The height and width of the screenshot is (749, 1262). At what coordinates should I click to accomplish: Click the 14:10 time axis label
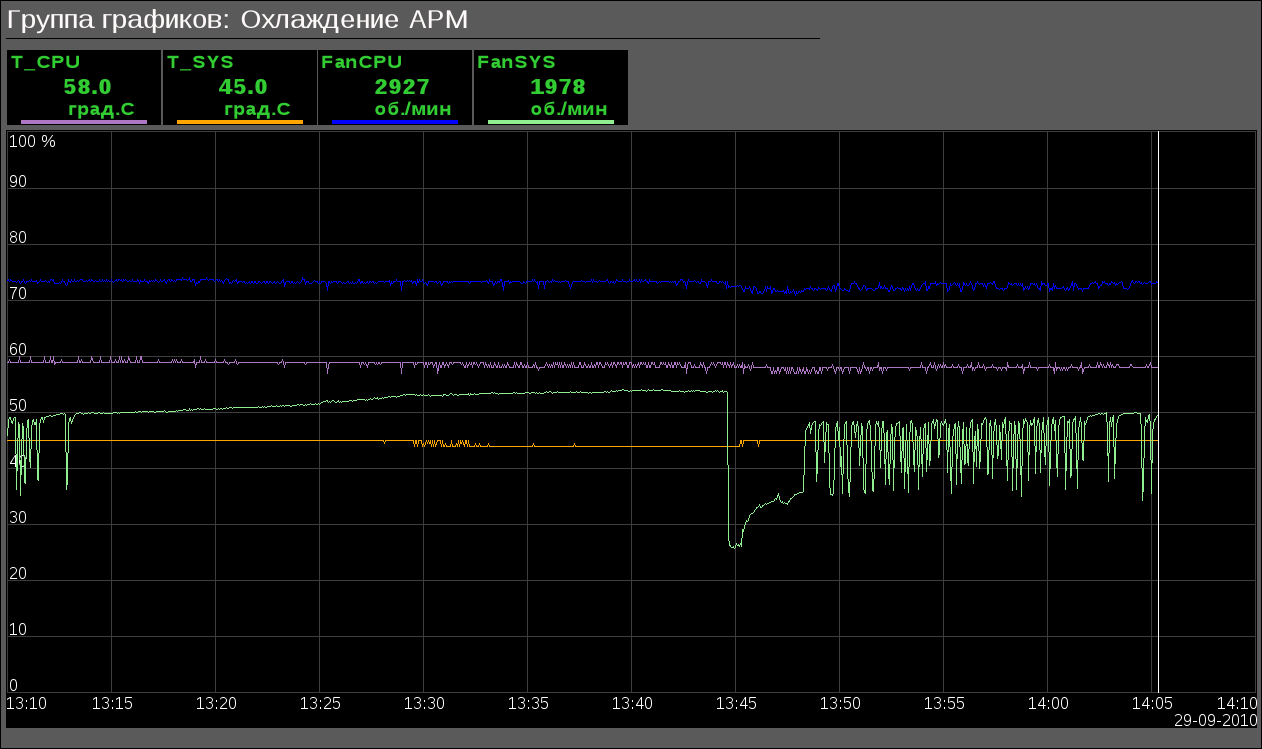(x=1237, y=704)
